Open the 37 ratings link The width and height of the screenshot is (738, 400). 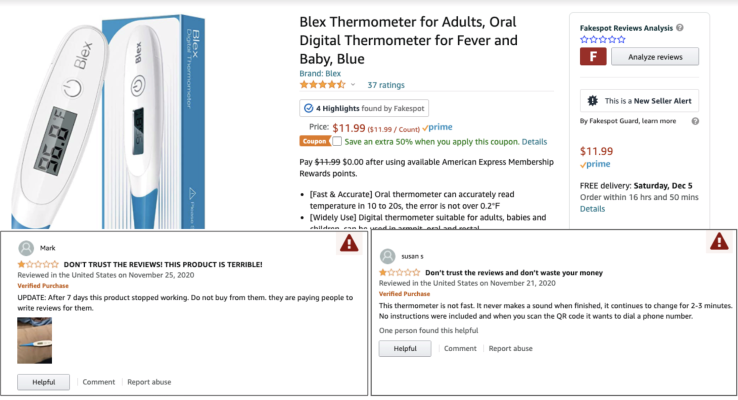(386, 85)
